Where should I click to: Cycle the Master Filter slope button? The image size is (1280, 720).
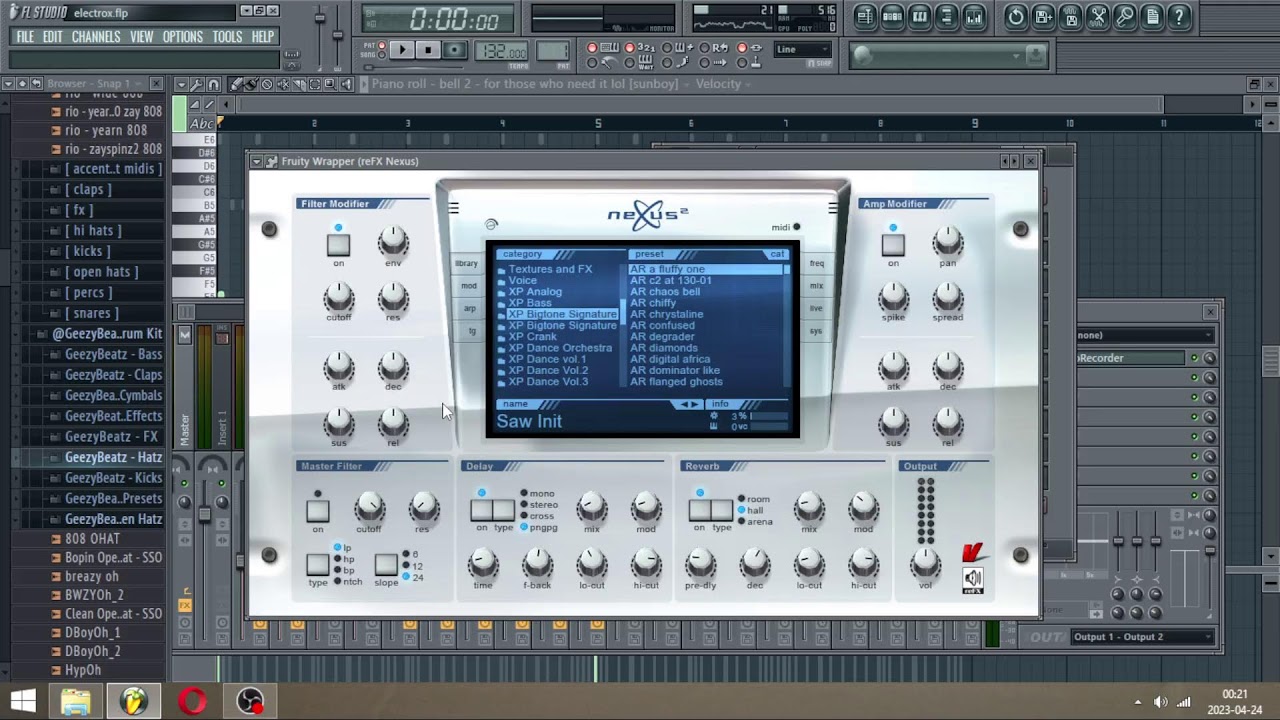[386, 565]
